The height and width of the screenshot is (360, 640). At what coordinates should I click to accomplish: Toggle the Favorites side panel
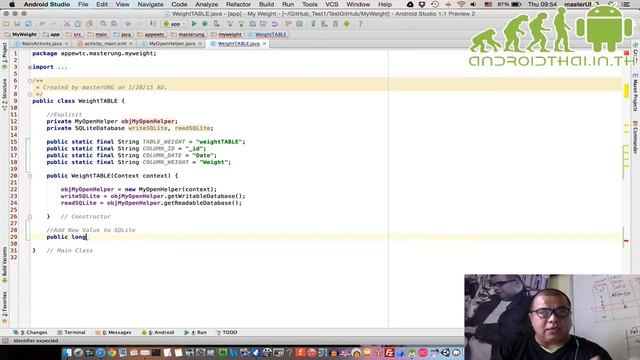tap(4, 308)
